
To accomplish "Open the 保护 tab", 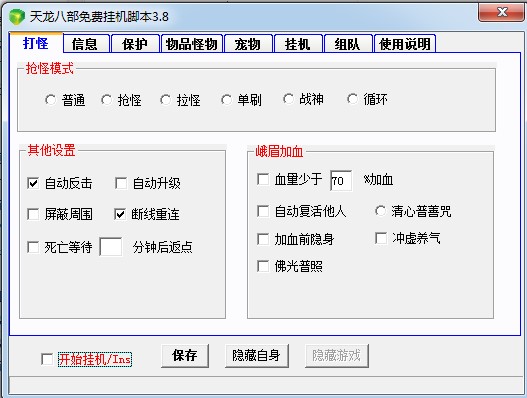I will 135,44.
